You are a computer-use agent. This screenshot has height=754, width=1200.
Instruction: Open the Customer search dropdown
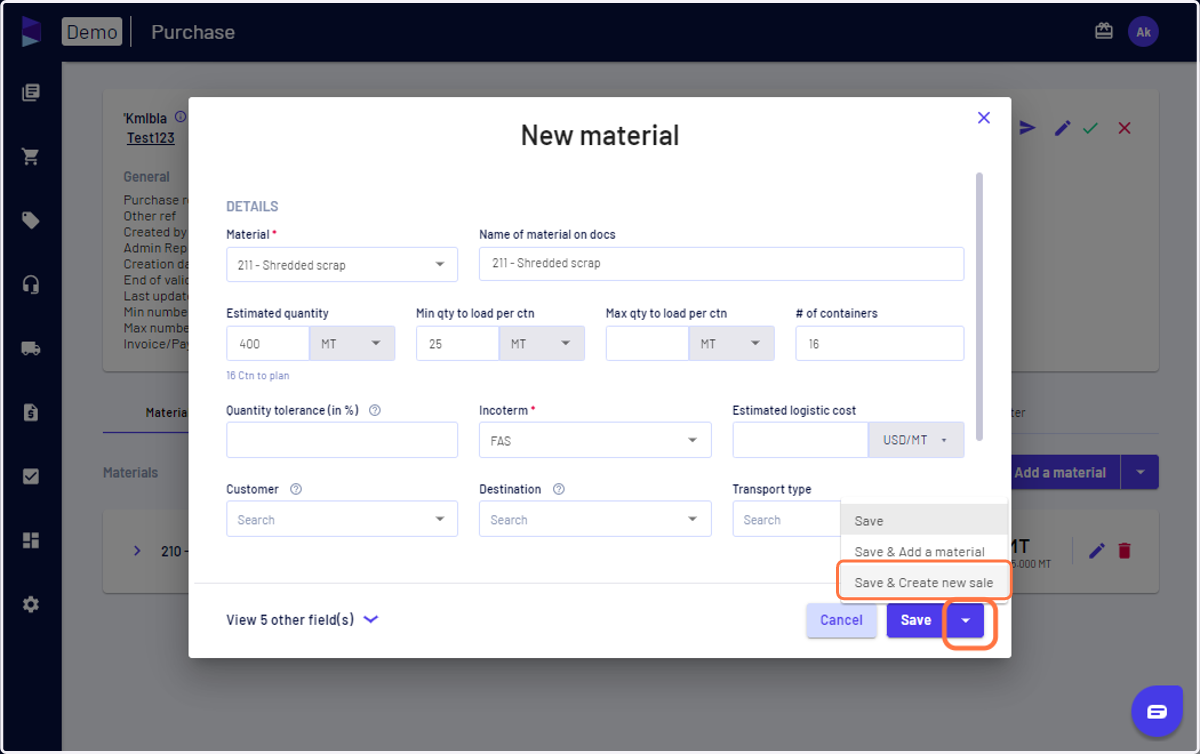pos(342,519)
